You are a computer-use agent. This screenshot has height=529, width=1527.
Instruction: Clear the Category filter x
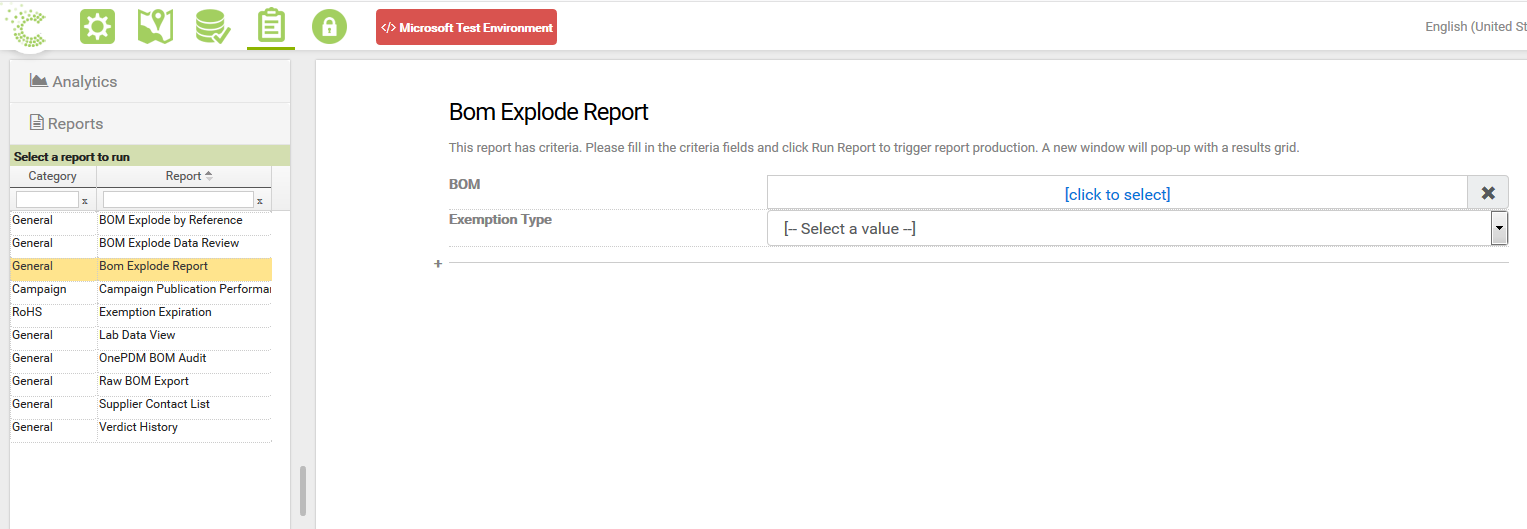pyautogui.click(x=85, y=200)
